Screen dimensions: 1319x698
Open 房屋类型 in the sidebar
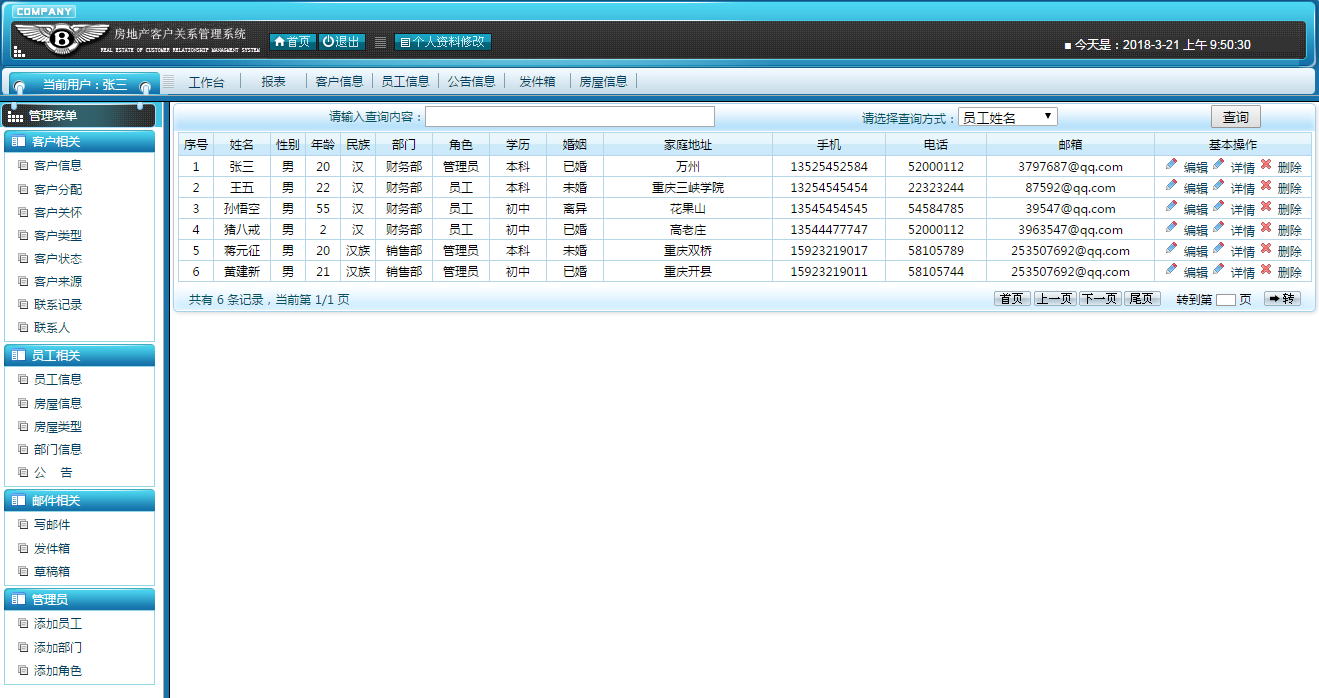pos(58,426)
